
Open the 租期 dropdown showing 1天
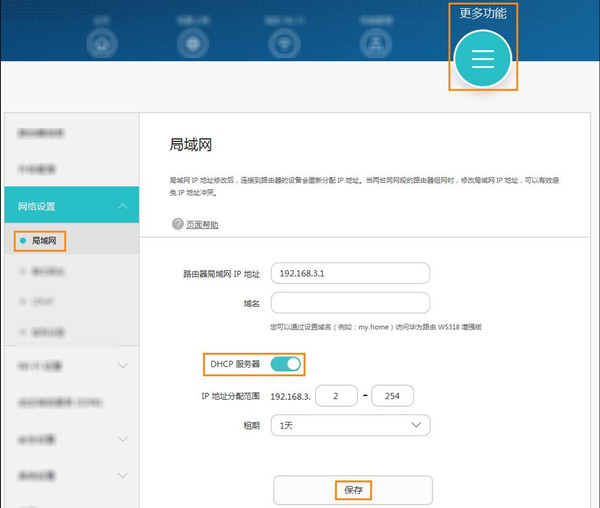[350, 425]
